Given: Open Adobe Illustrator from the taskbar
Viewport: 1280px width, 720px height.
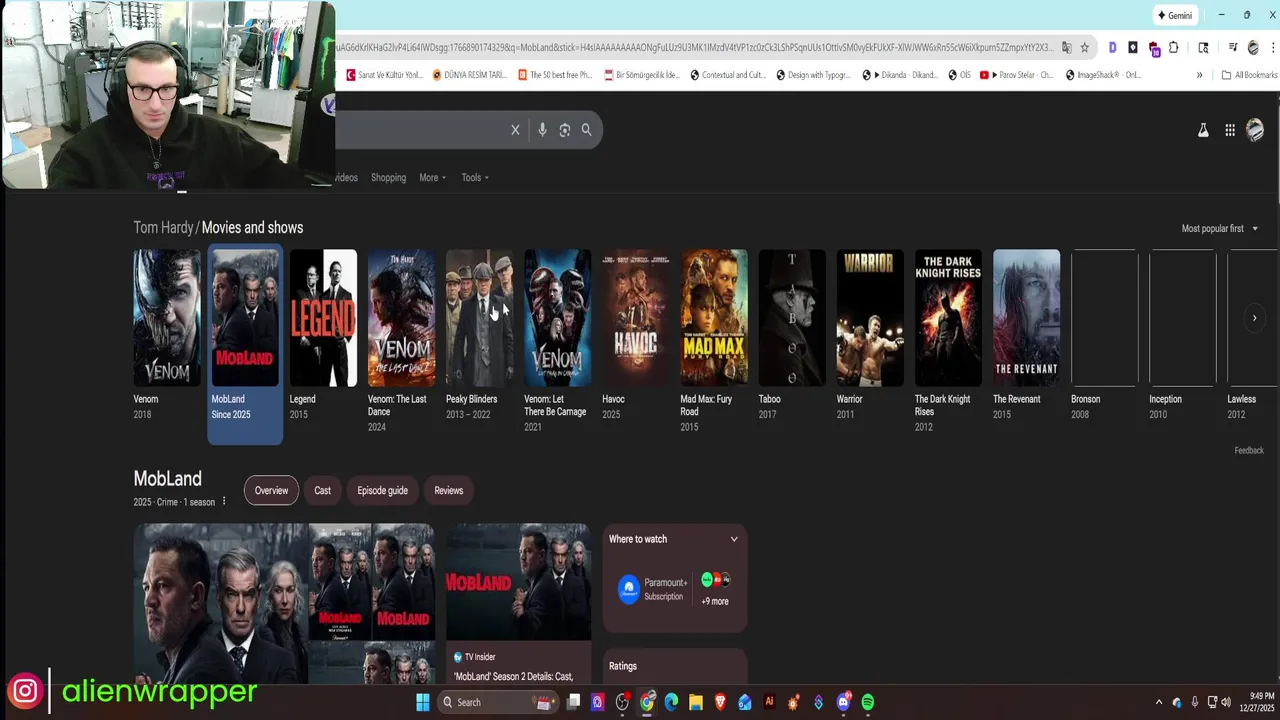Looking at the screenshot, I should coord(769,702).
